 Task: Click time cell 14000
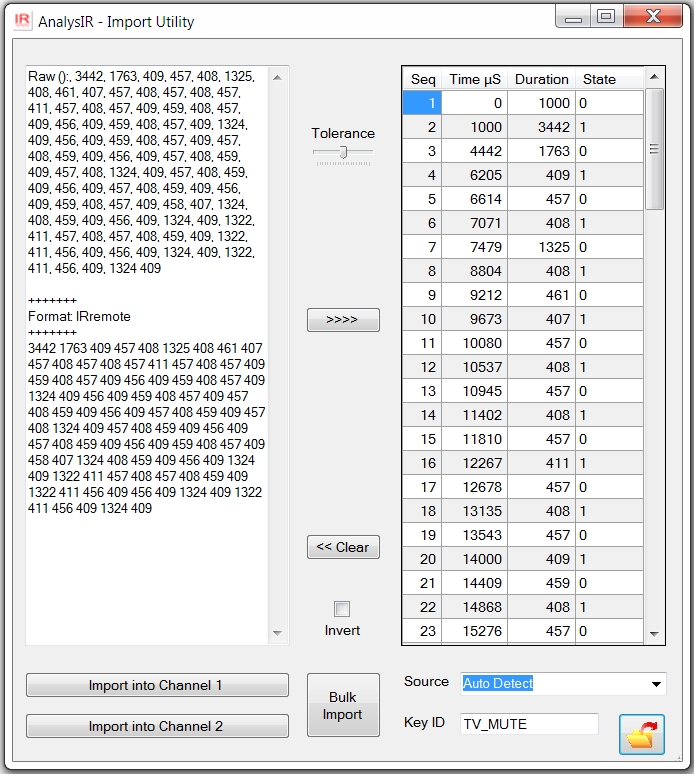(x=474, y=559)
